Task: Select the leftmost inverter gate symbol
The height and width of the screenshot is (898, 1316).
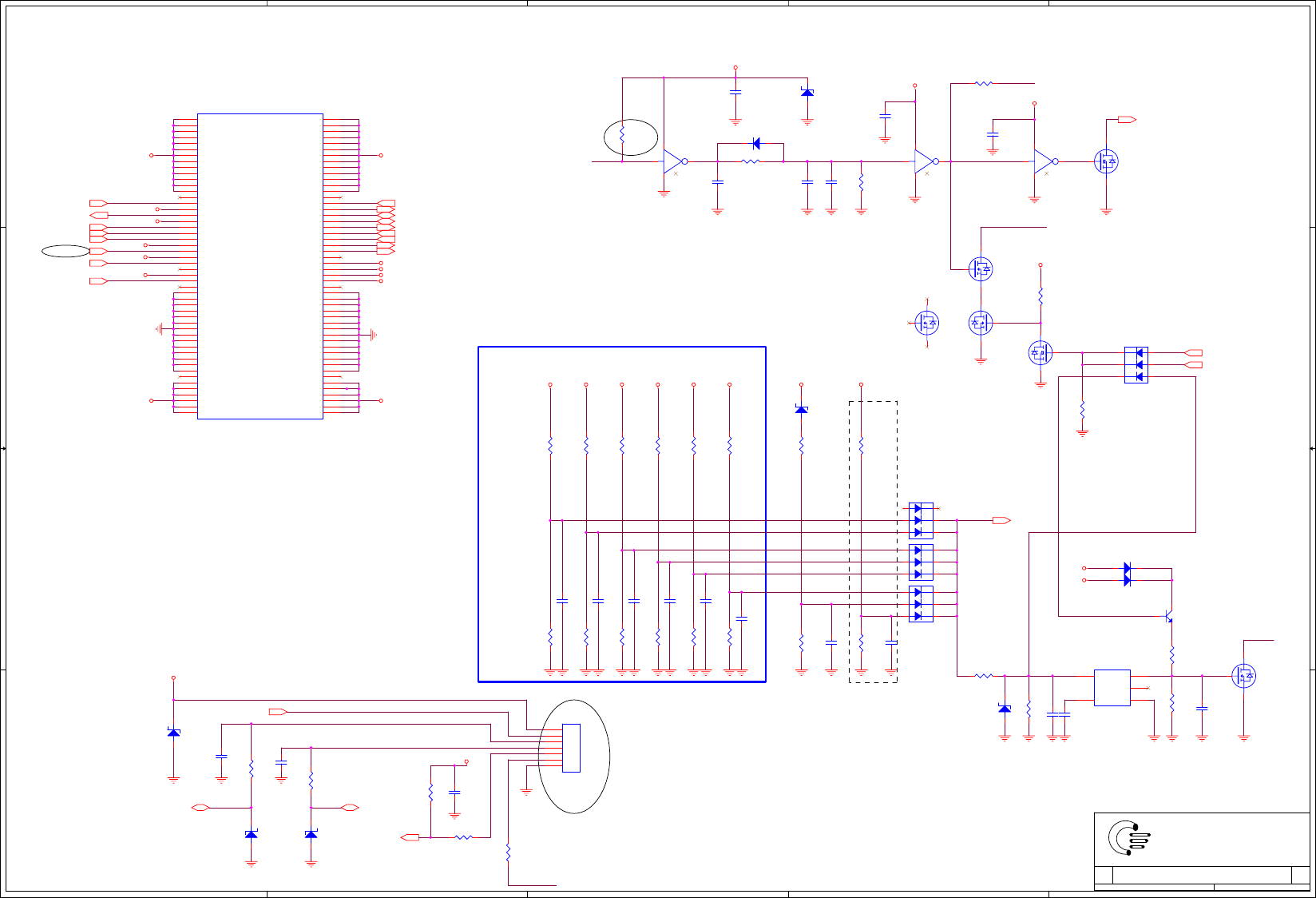Action: click(x=675, y=161)
